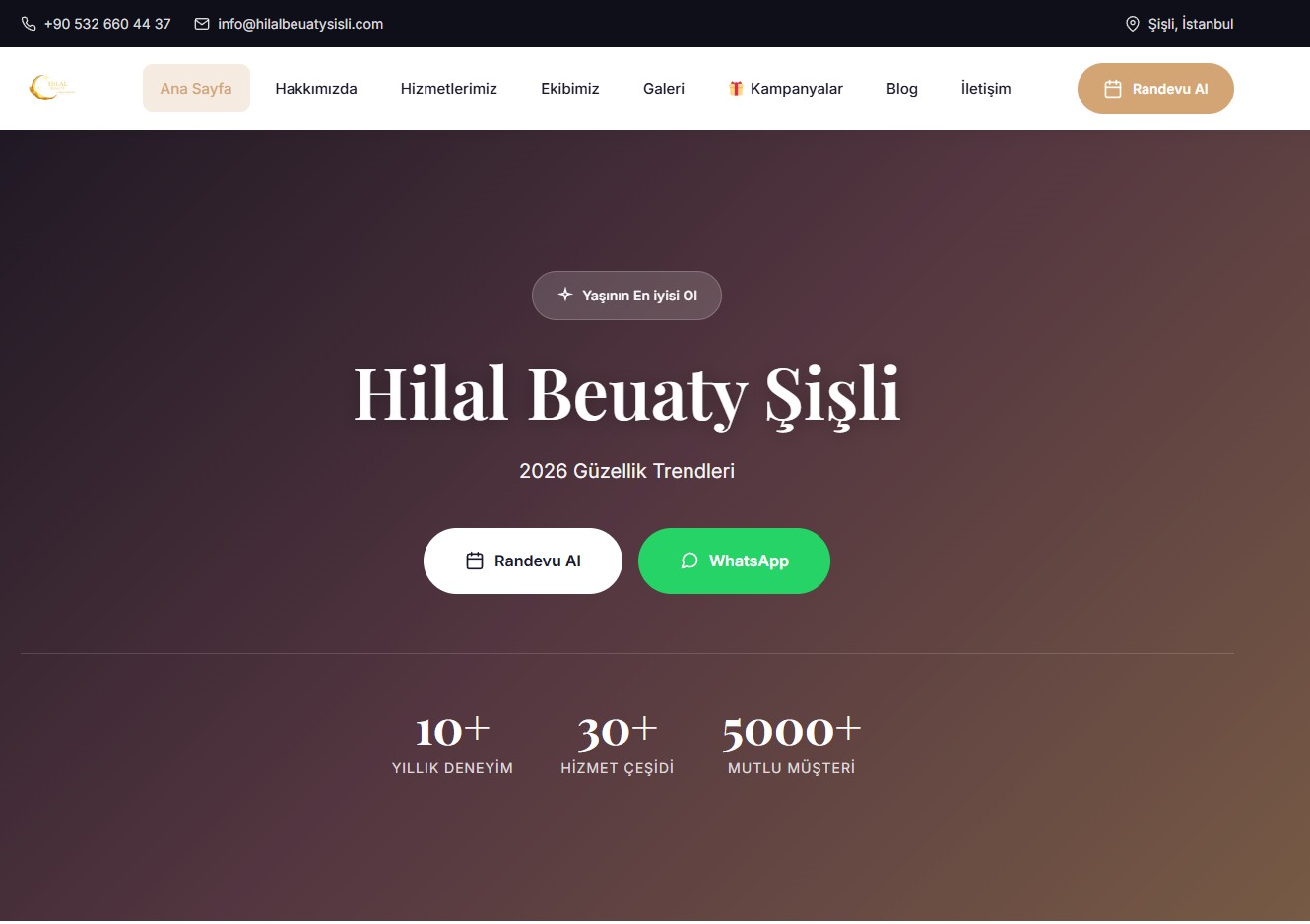
Task: Switch to the Ana Sayfa tab
Action: click(196, 88)
